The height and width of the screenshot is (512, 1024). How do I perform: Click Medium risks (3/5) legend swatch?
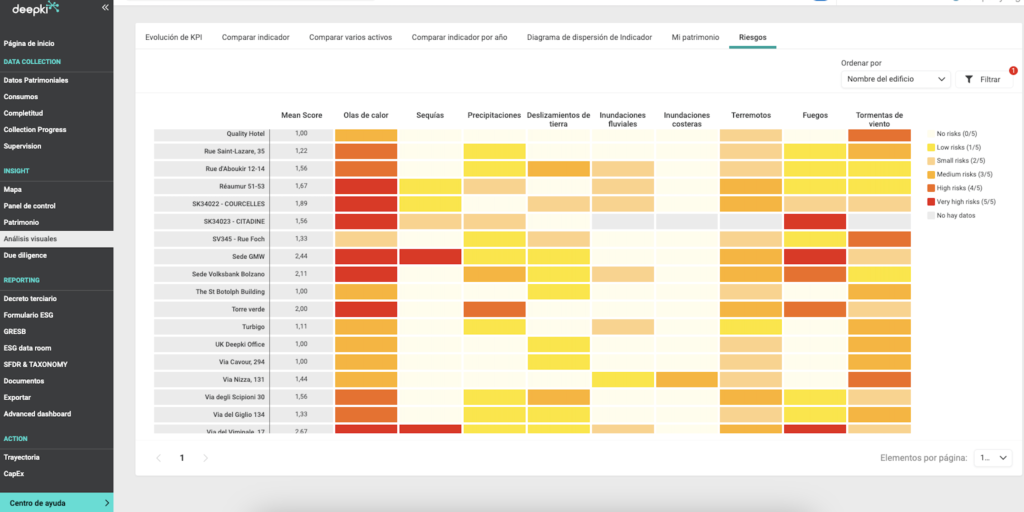(930, 174)
